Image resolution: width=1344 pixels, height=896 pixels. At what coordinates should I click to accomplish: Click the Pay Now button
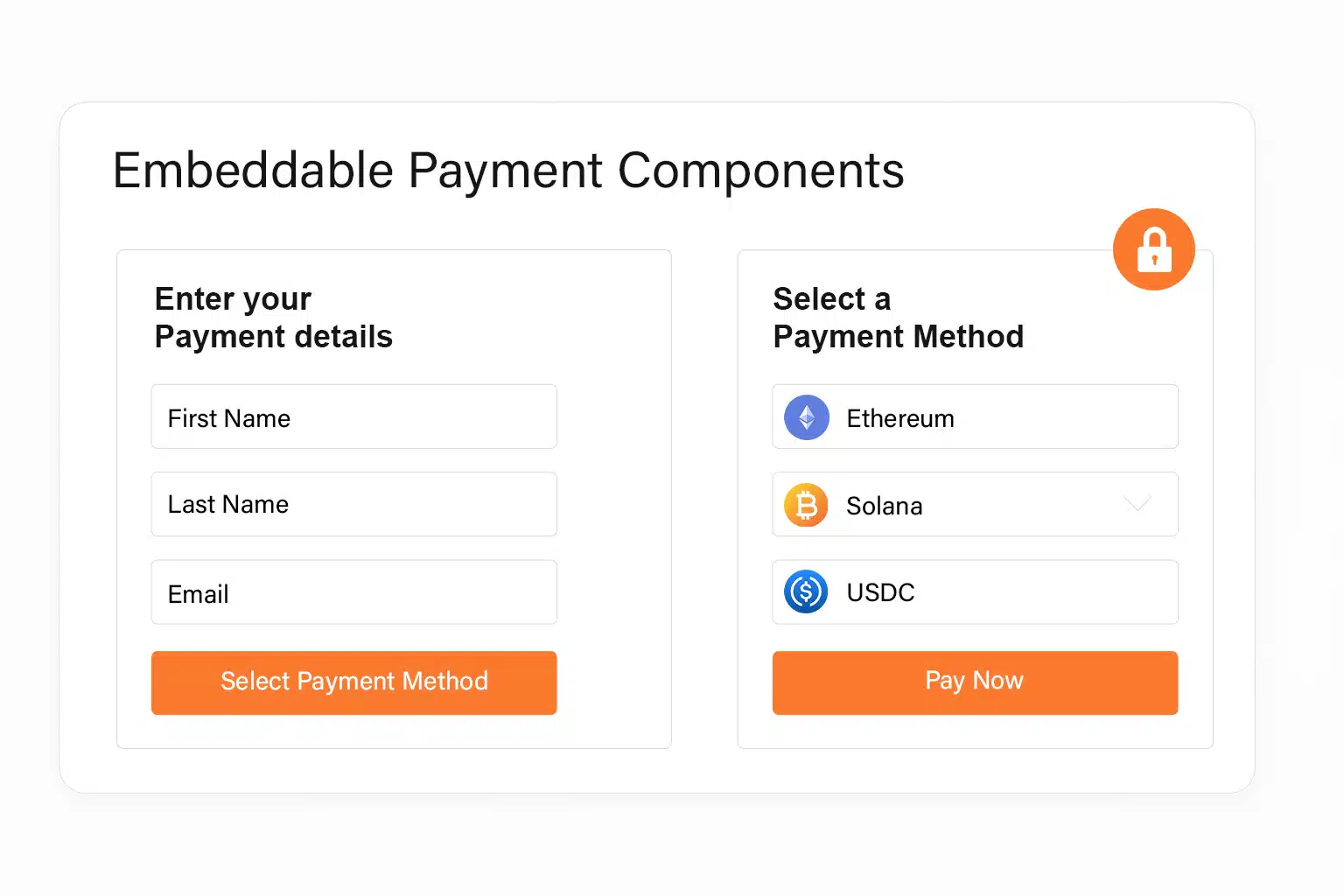tap(974, 682)
